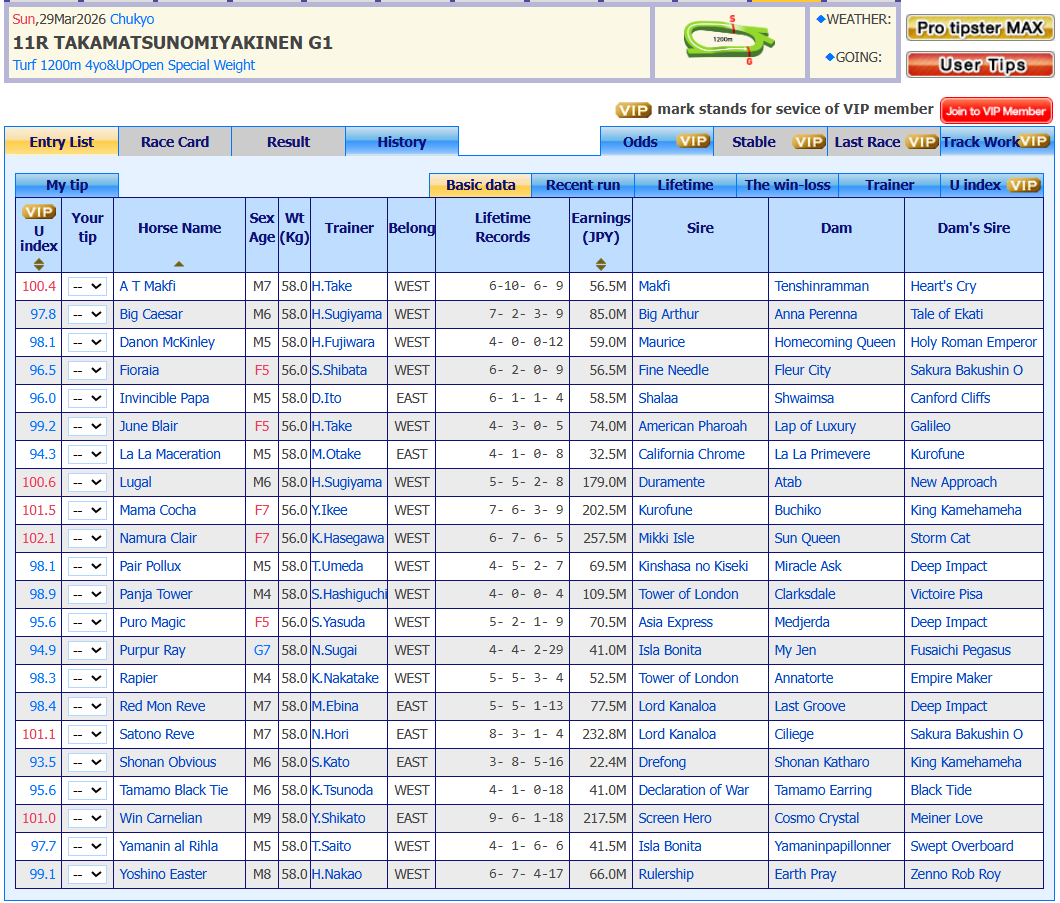This screenshot has width=1060, height=903.
Task: Open trainer S.Hashiguchi link
Action: tap(349, 595)
